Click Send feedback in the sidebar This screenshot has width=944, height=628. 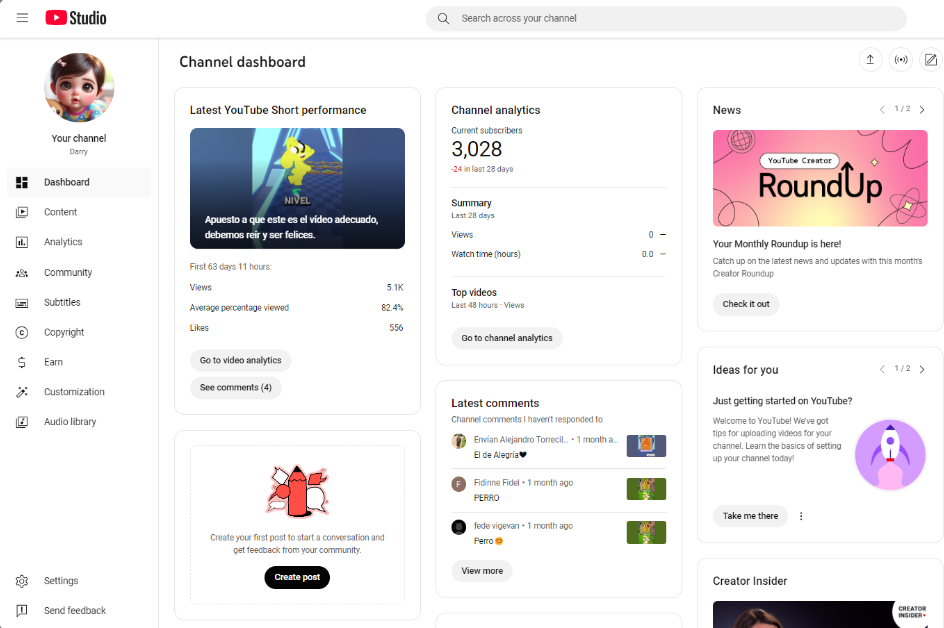(79, 611)
